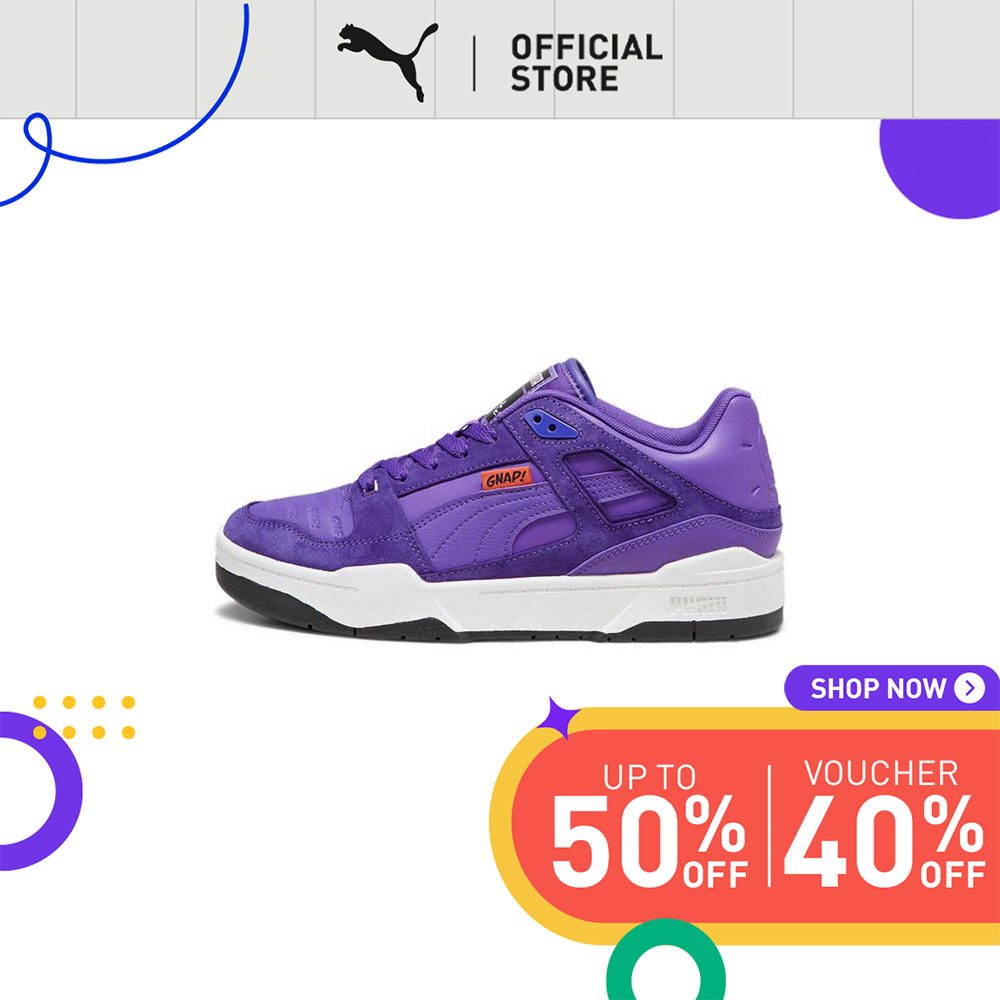Screen dimensions: 1000x1000
Task: Open the purple Puma sneaker image
Action: pyautogui.click(x=499, y=499)
